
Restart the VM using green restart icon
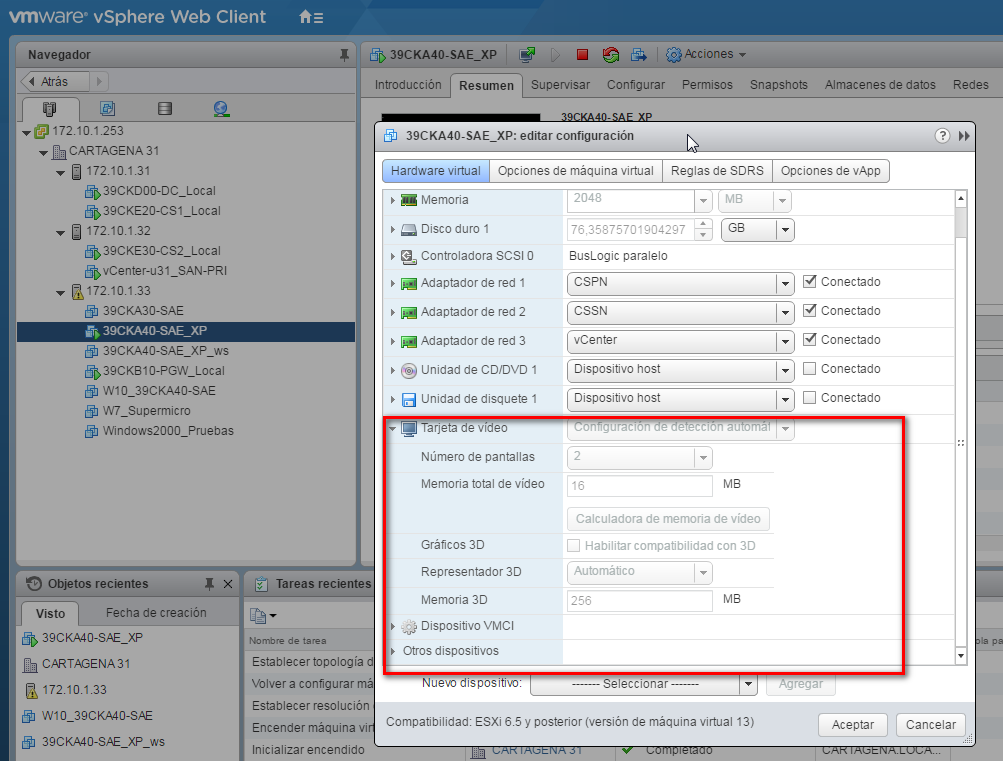coord(611,54)
